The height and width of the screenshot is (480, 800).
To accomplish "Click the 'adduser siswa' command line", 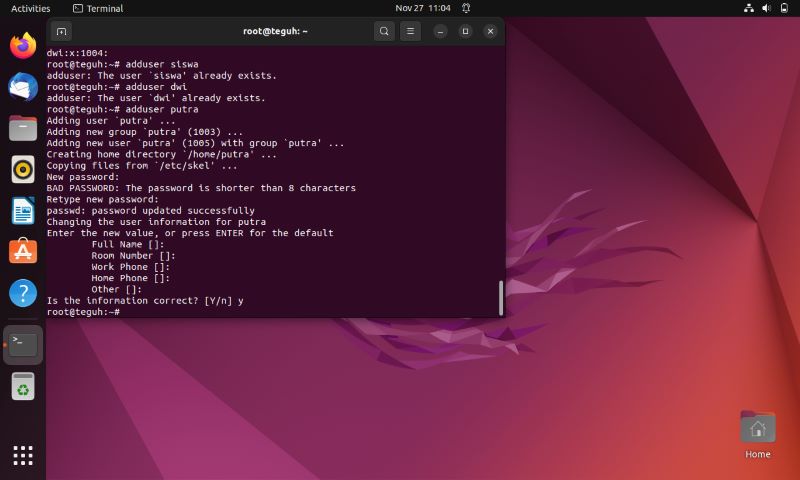I will tap(122, 64).
